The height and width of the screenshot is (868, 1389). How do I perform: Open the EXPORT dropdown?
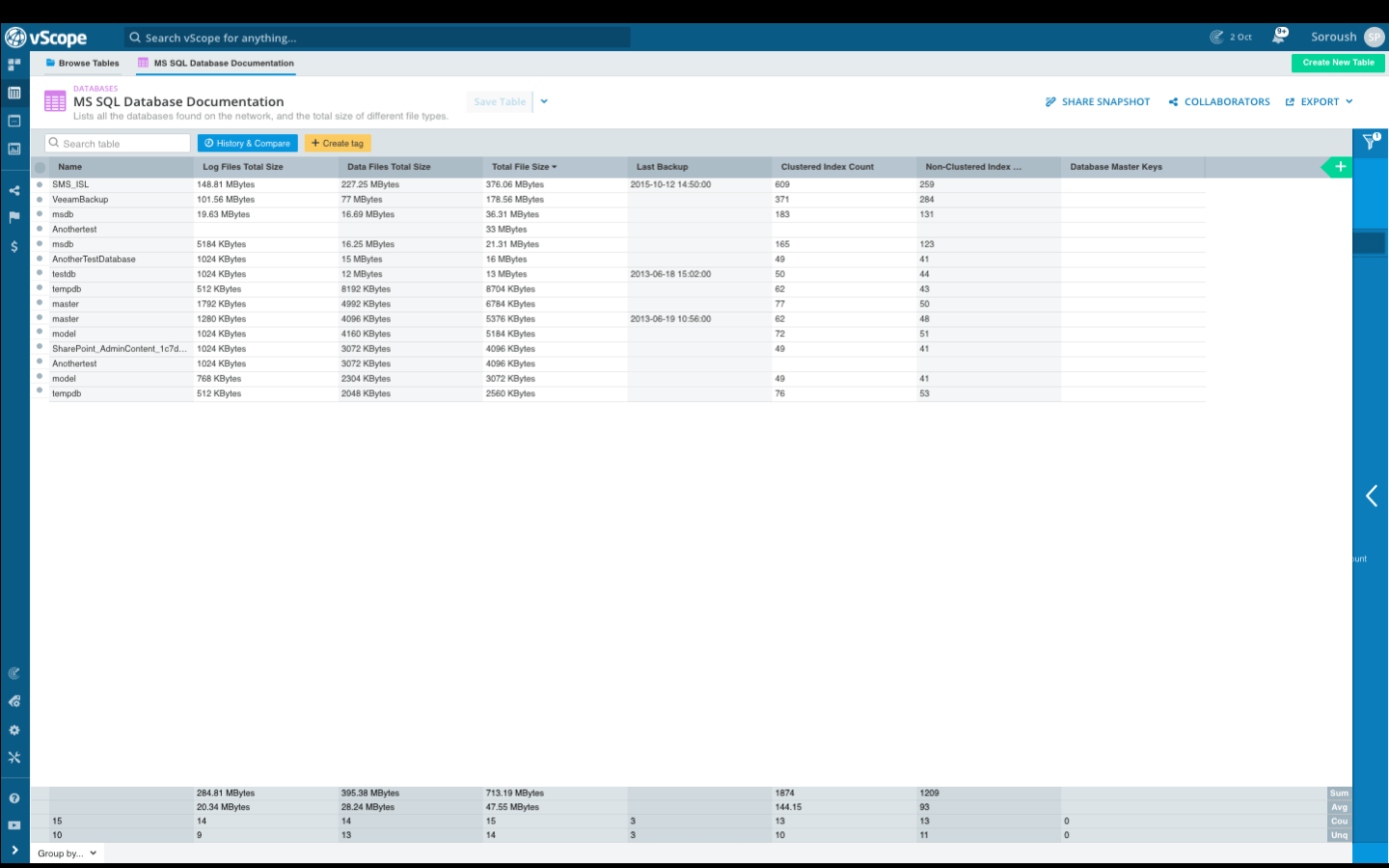point(1319,101)
